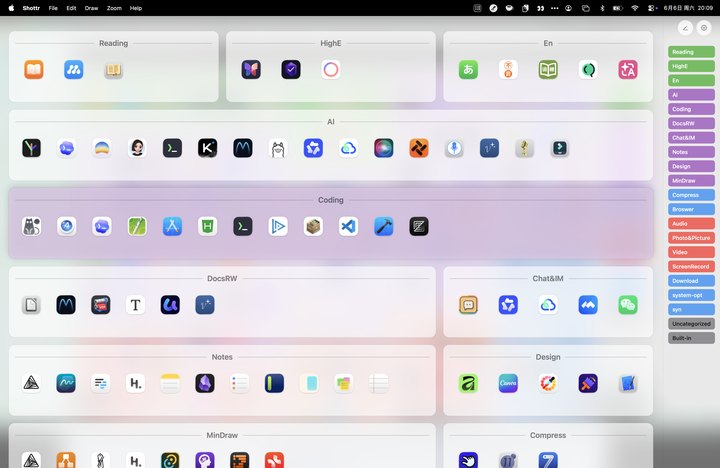This screenshot has height=468, width=720.
Task: Open the Typora T app in DocsRW section
Action: point(135,305)
